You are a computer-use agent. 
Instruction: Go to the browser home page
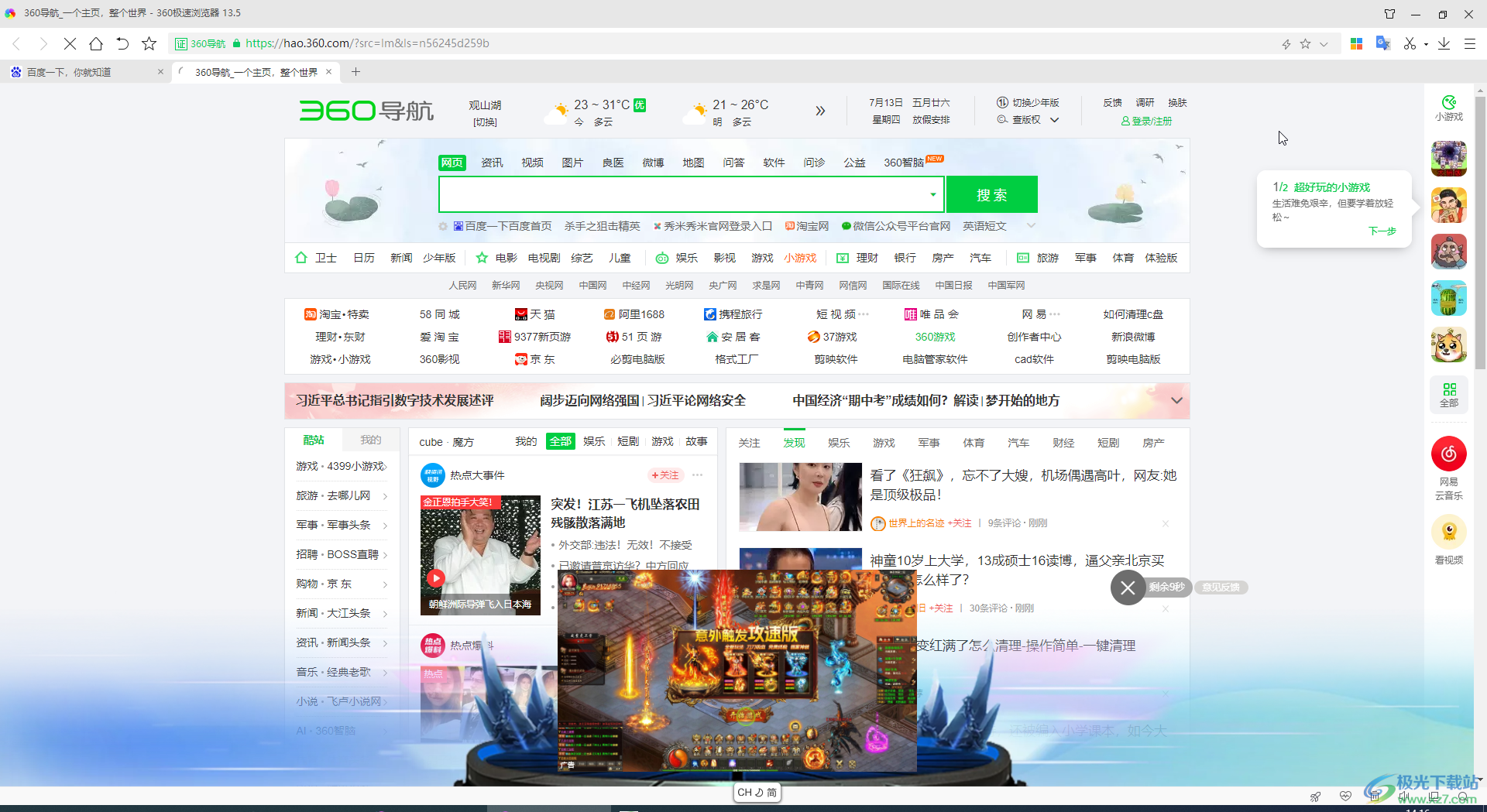[96, 43]
